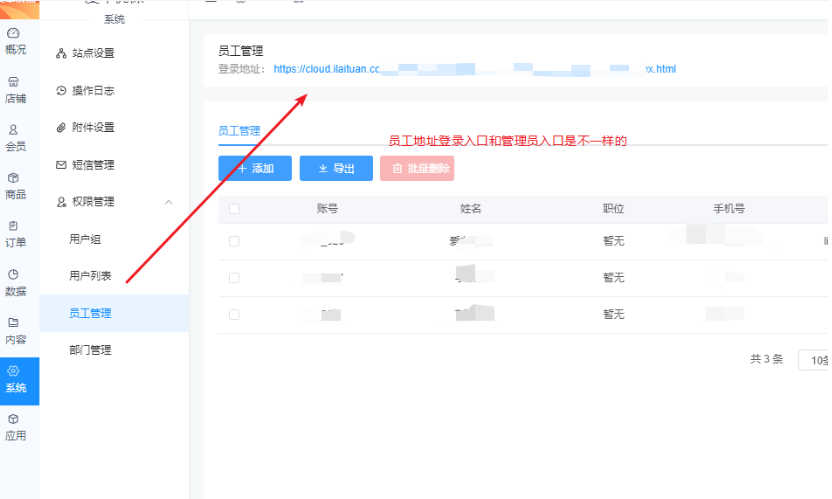Tick the second employee row checkbox
This screenshot has height=499, width=832.
[x=234, y=278]
